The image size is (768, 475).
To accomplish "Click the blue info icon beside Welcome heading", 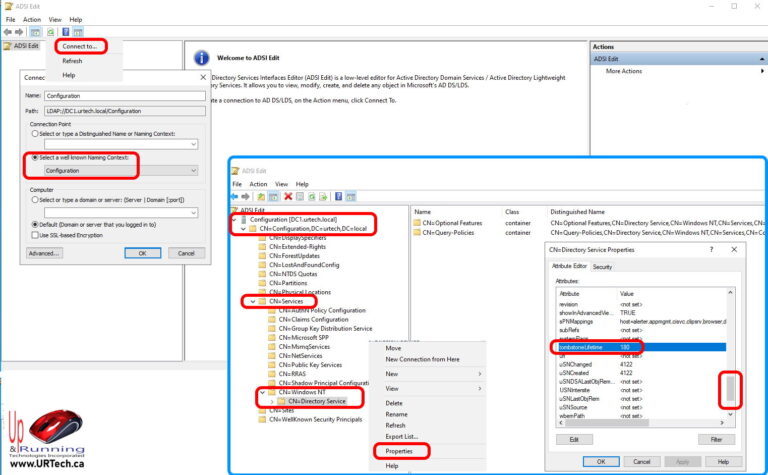I will [201, 59].
